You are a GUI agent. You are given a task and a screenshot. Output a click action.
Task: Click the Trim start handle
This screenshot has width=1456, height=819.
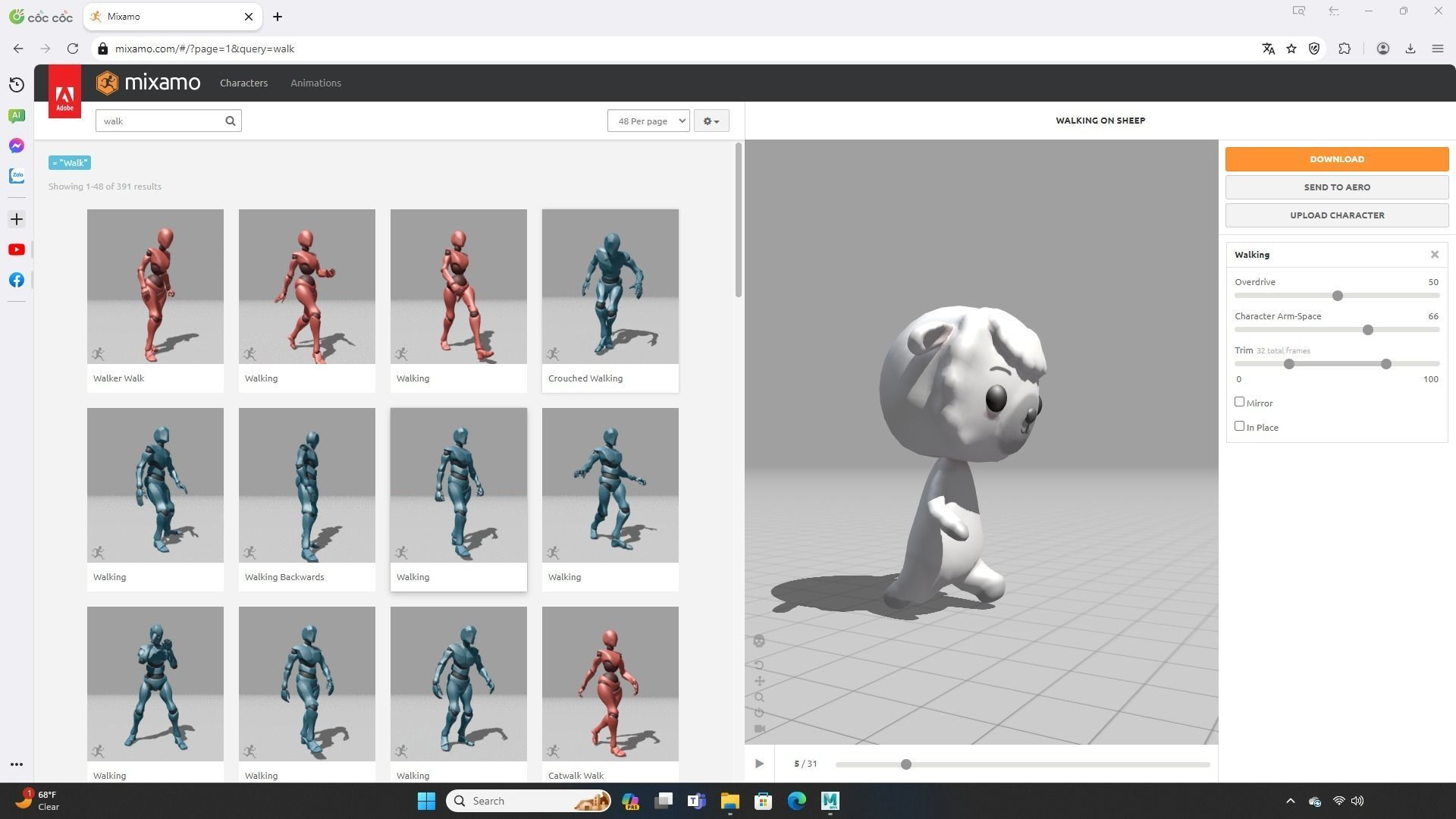(1288, 364)
